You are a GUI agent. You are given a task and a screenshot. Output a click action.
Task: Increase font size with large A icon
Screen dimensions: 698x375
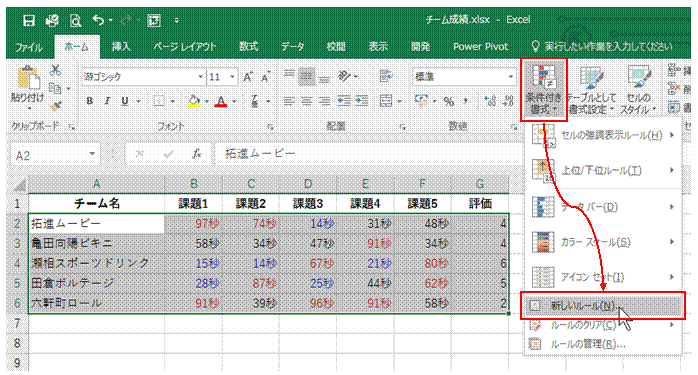248,77
